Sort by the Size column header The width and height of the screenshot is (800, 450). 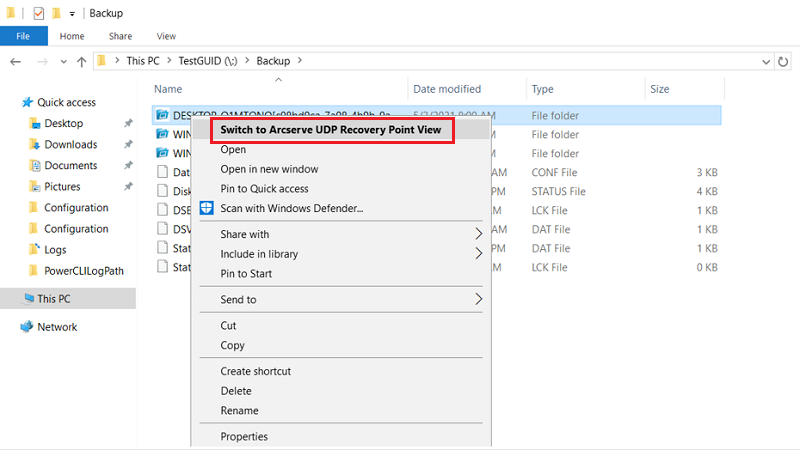659,89
